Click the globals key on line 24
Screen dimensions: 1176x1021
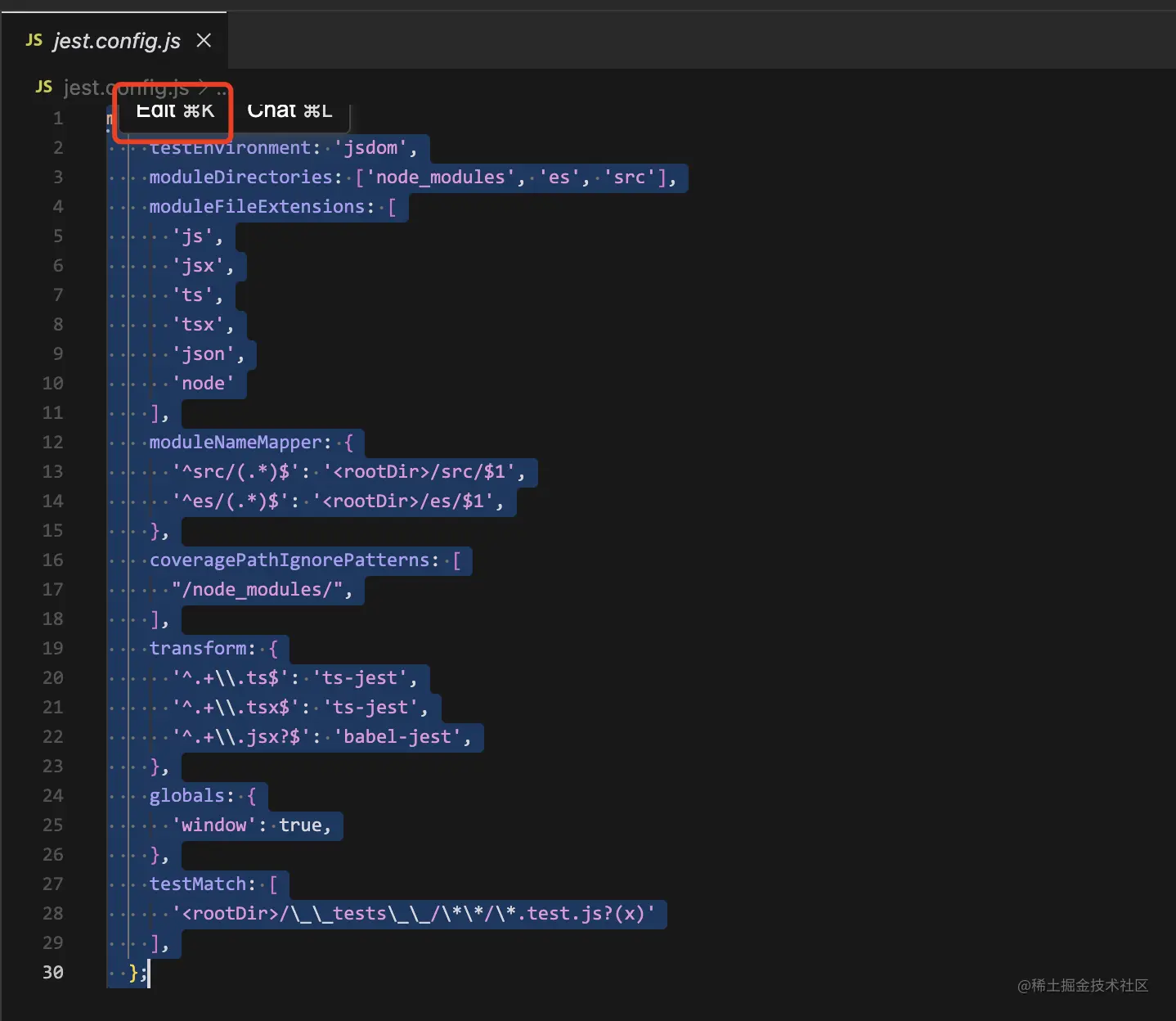click(187, 795)
